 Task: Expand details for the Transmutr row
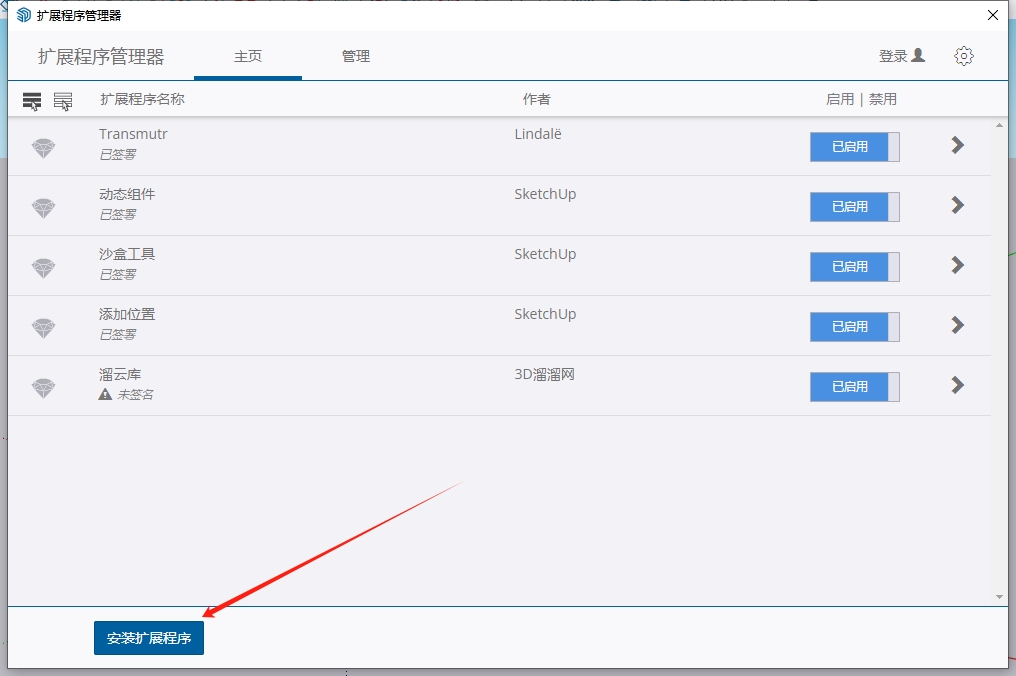[957, 146]
